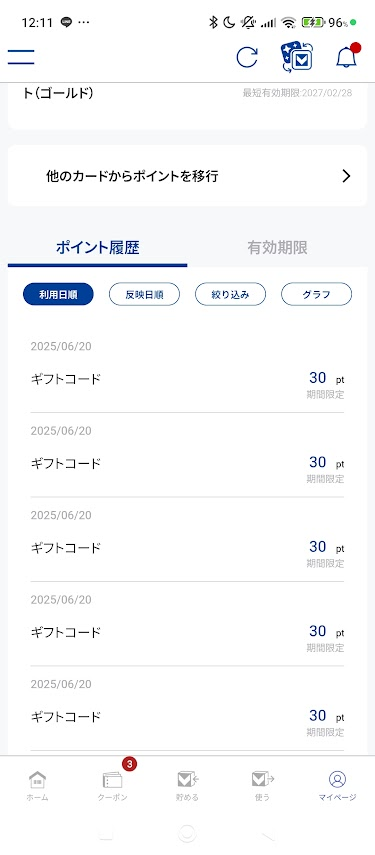Select ポイント履歴 tab
The width and height of the screenshot is (375, 855).
98,248
